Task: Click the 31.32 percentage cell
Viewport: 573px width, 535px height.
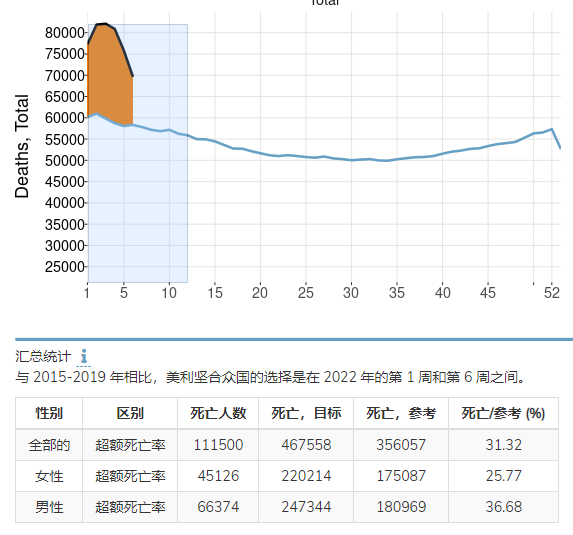Action: pyautogui.click(x=504, y=445)
